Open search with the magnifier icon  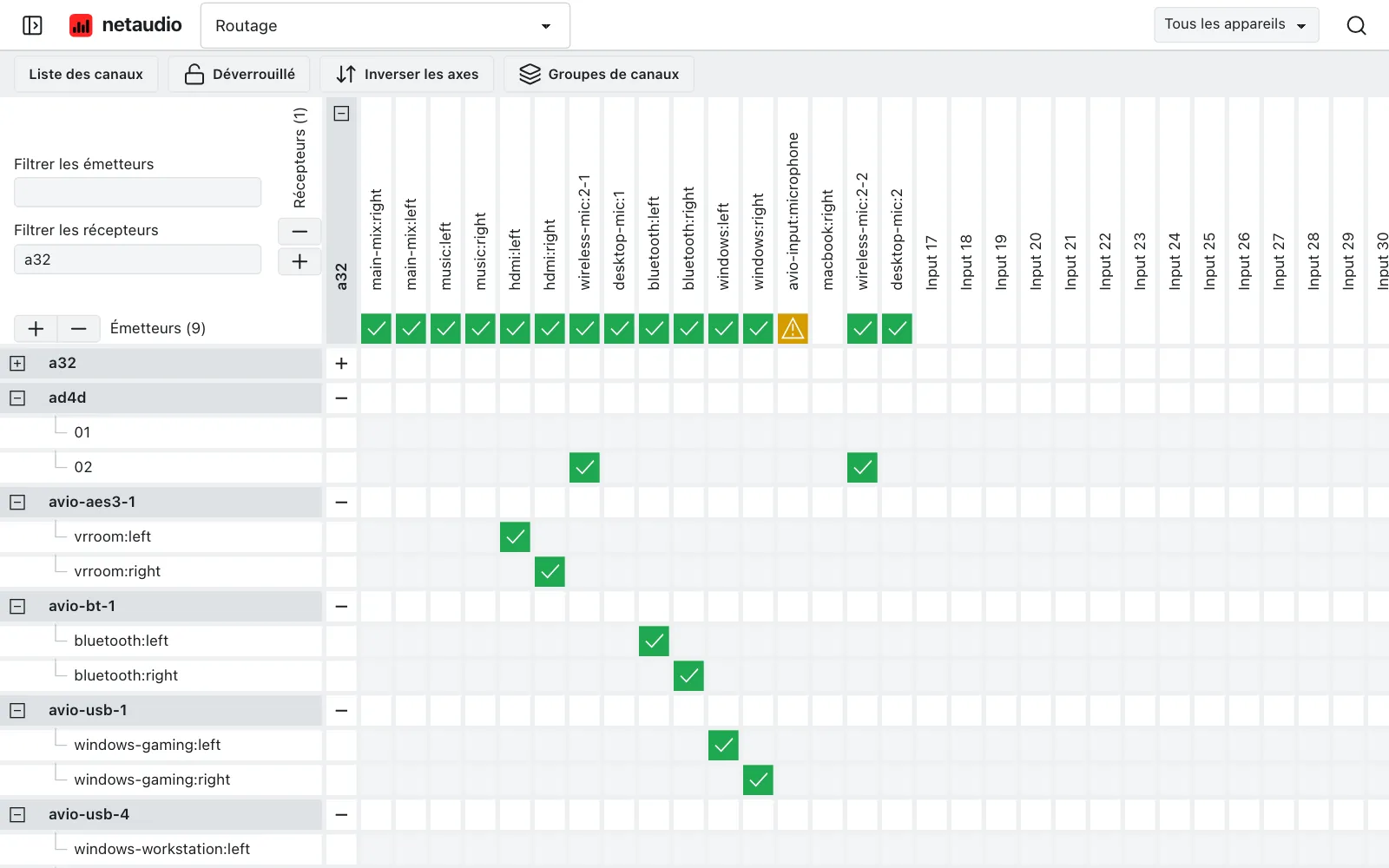[1356, 25]
